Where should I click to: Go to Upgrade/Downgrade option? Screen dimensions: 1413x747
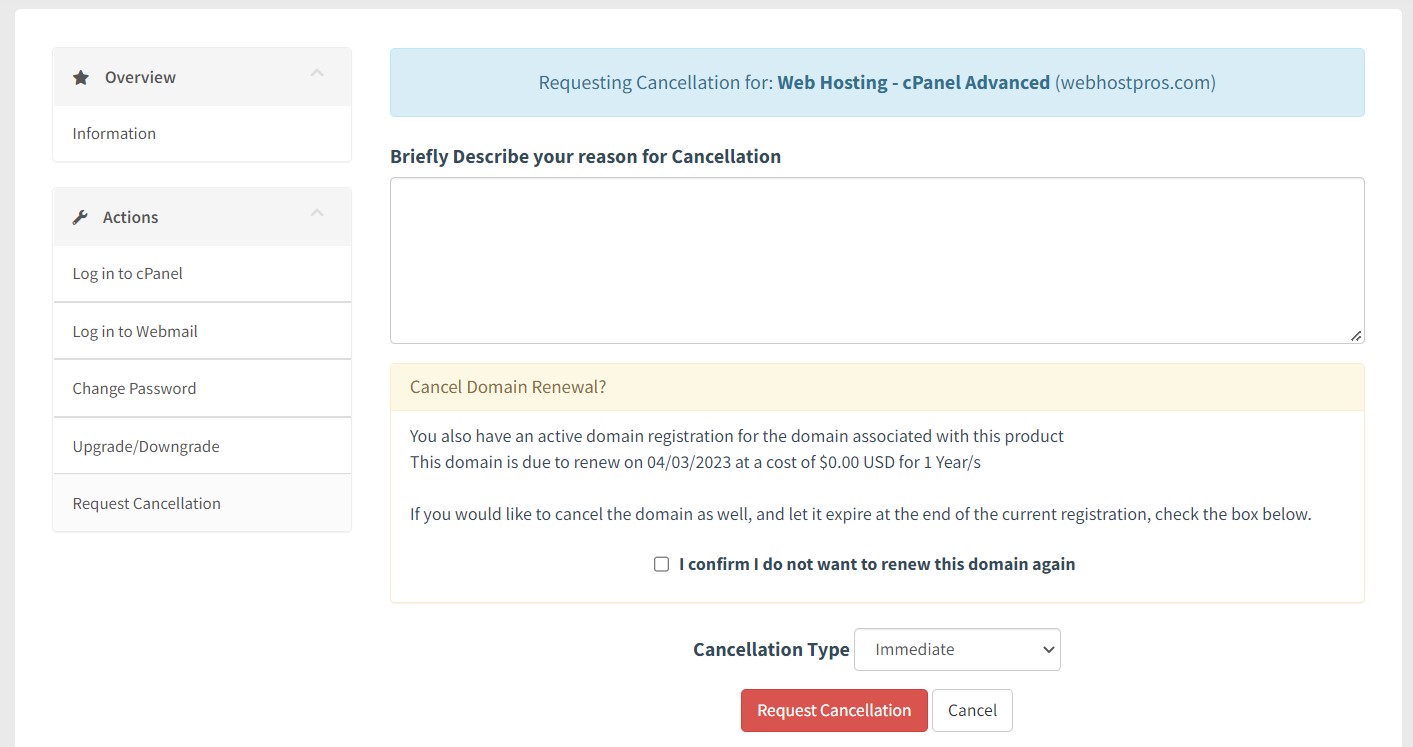coord(146,446)
